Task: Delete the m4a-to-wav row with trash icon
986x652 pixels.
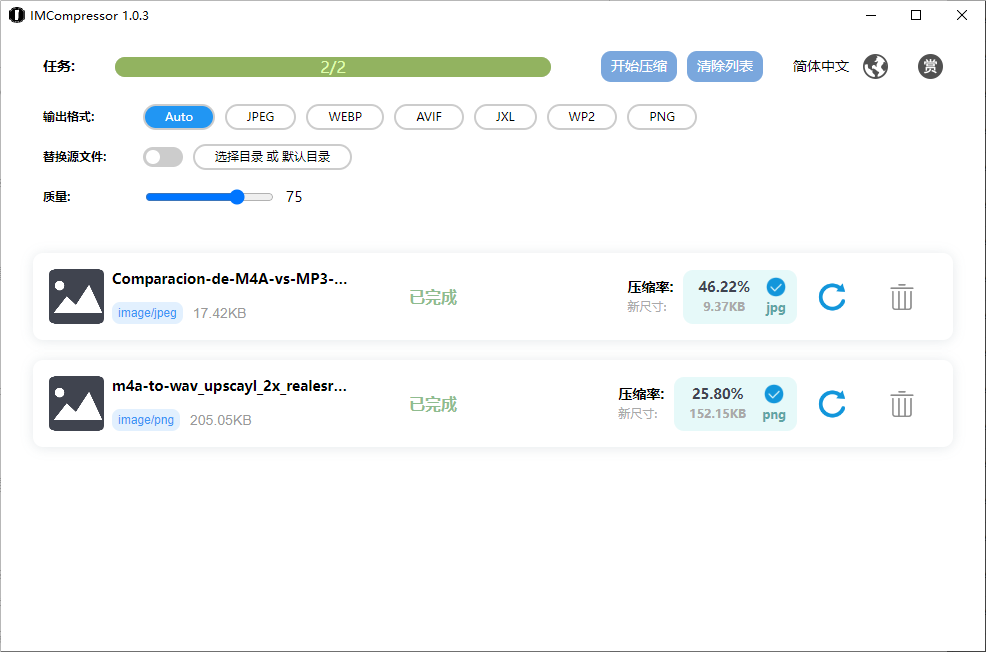Action: 901,404
